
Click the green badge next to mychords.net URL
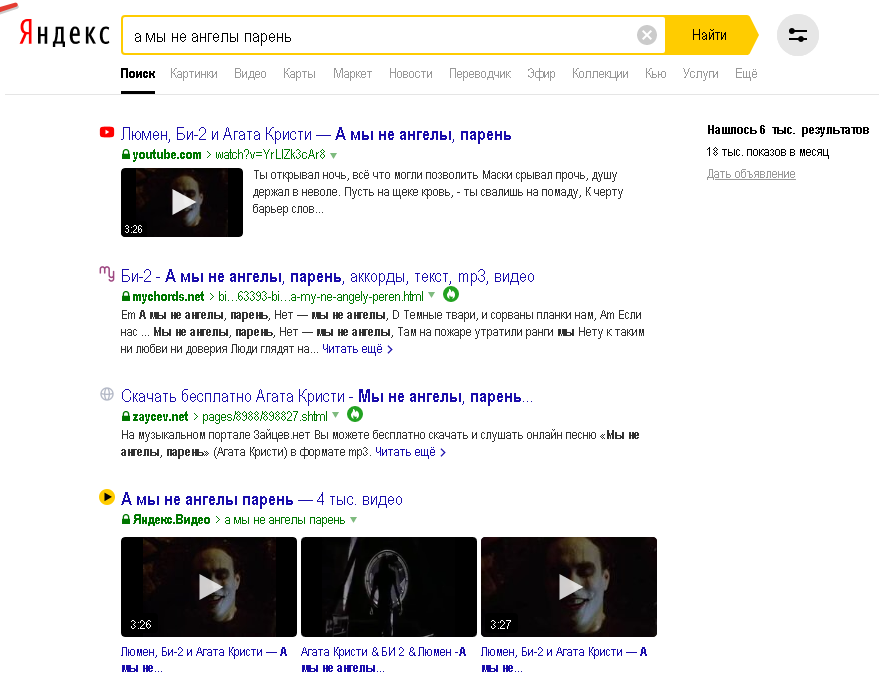(x=451, y=294)
